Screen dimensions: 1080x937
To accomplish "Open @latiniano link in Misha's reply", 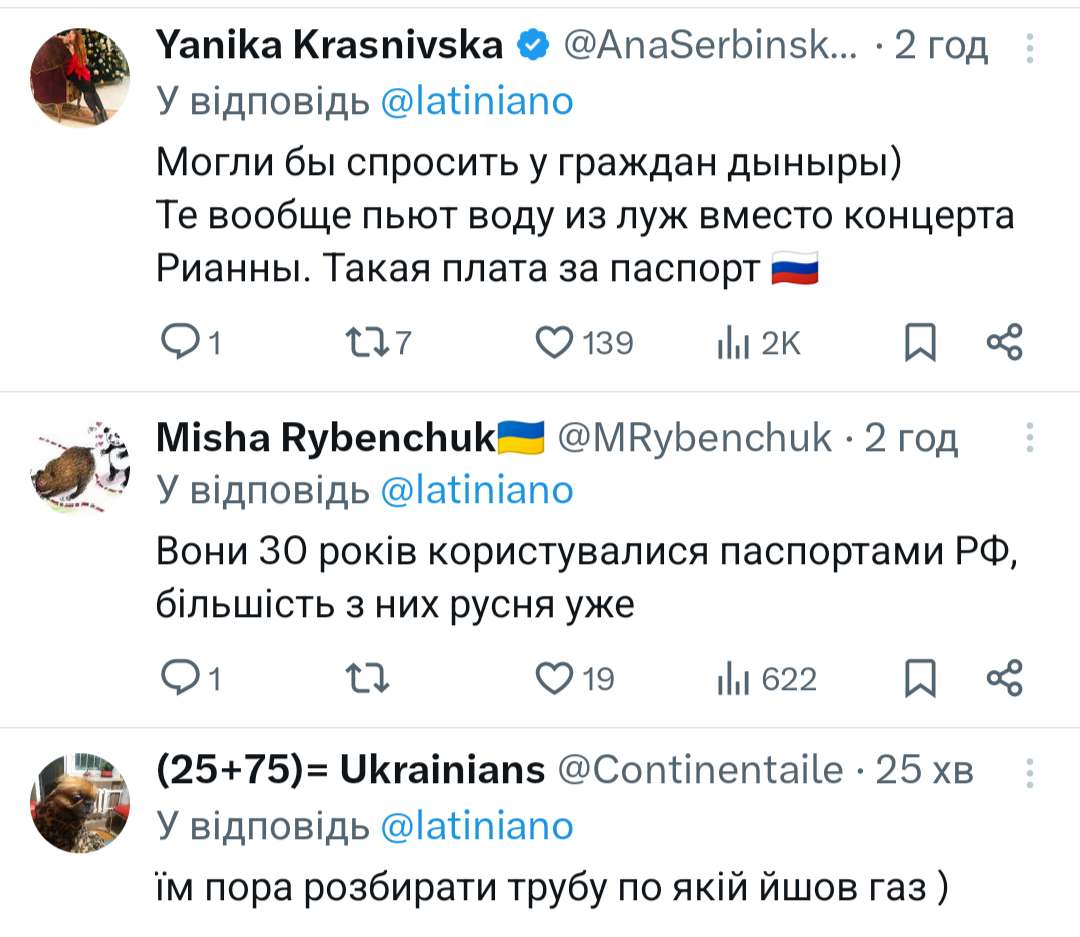I will 477,490.
